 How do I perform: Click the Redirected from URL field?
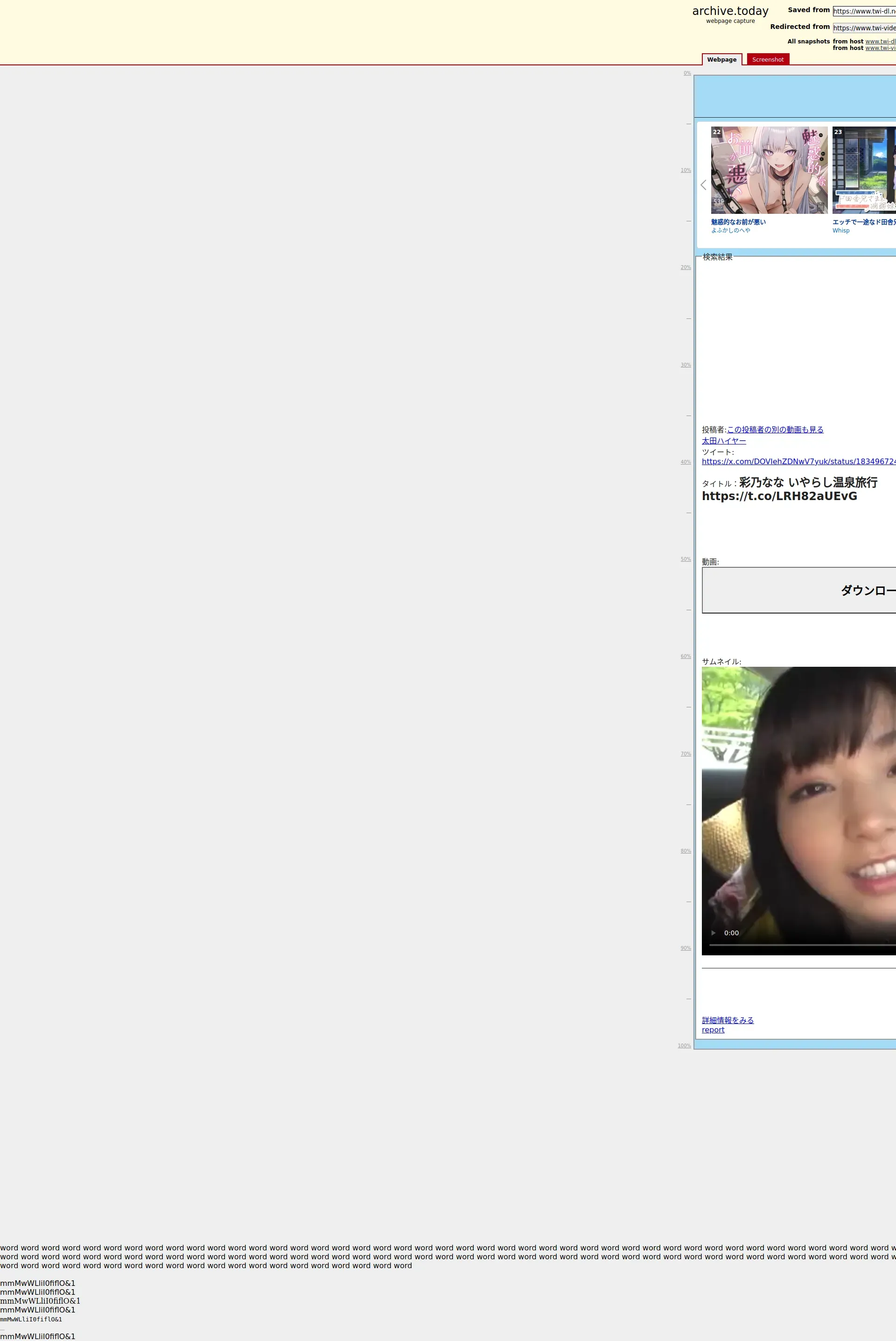[863, 28]
